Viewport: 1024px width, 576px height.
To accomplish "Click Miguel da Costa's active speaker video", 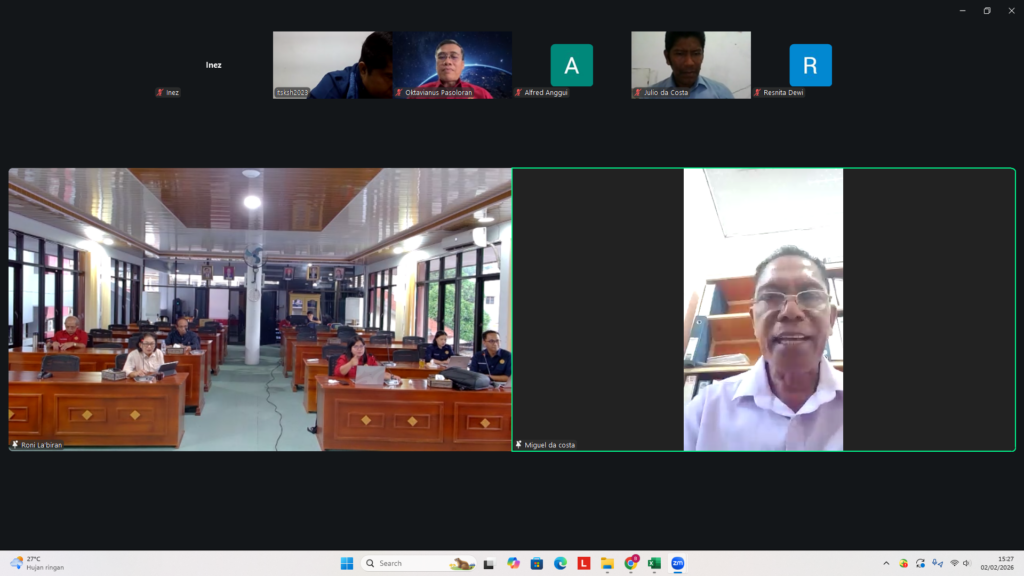I will [763, 309].
